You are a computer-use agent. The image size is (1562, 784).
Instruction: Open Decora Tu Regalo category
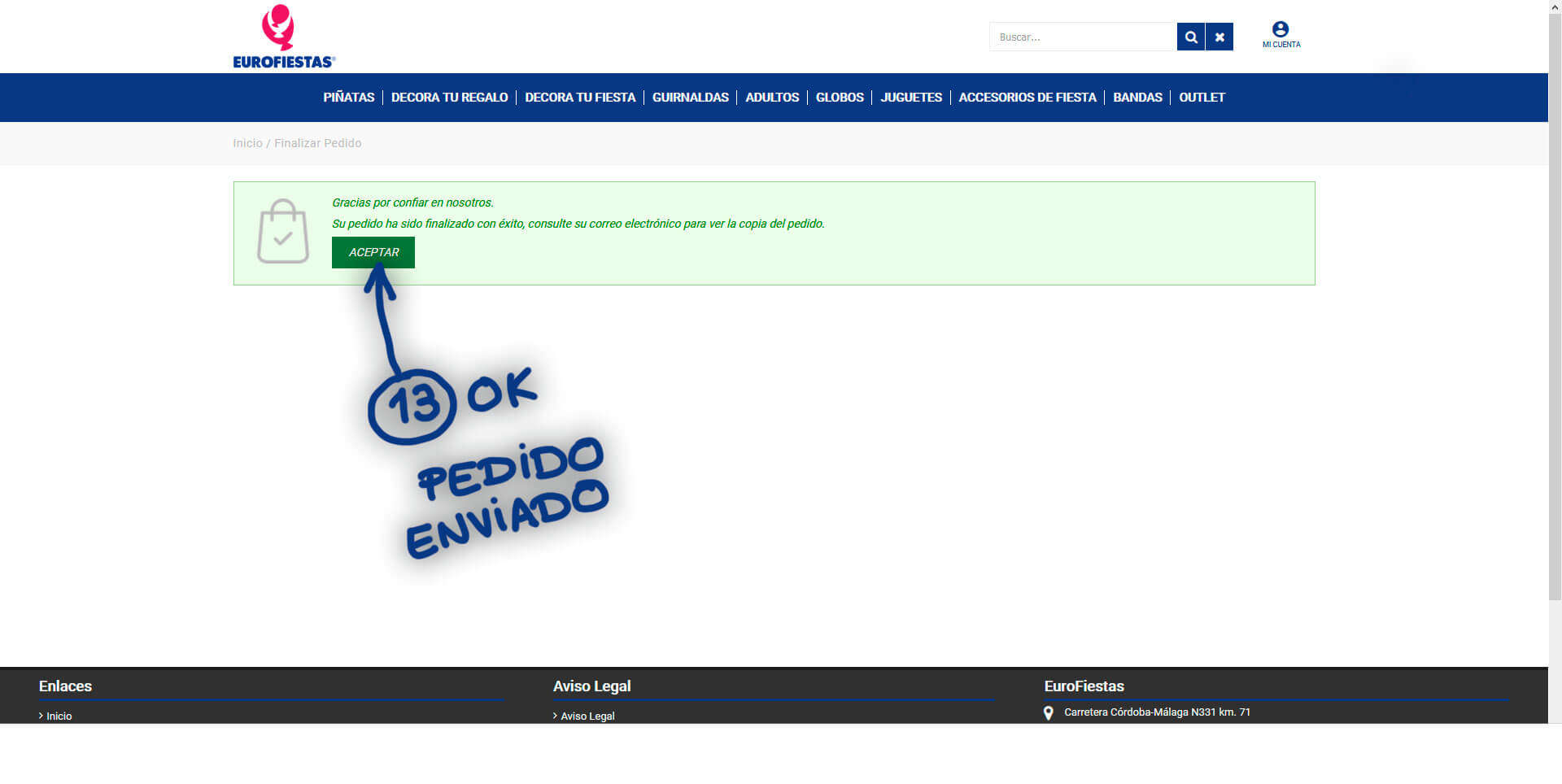click(449, 98)
